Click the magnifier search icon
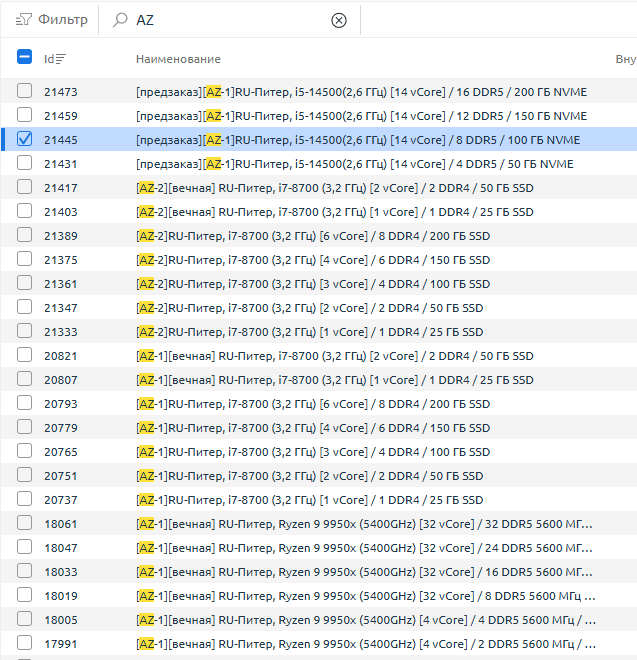Screen dimensions: 637x660 click(120, 20)
